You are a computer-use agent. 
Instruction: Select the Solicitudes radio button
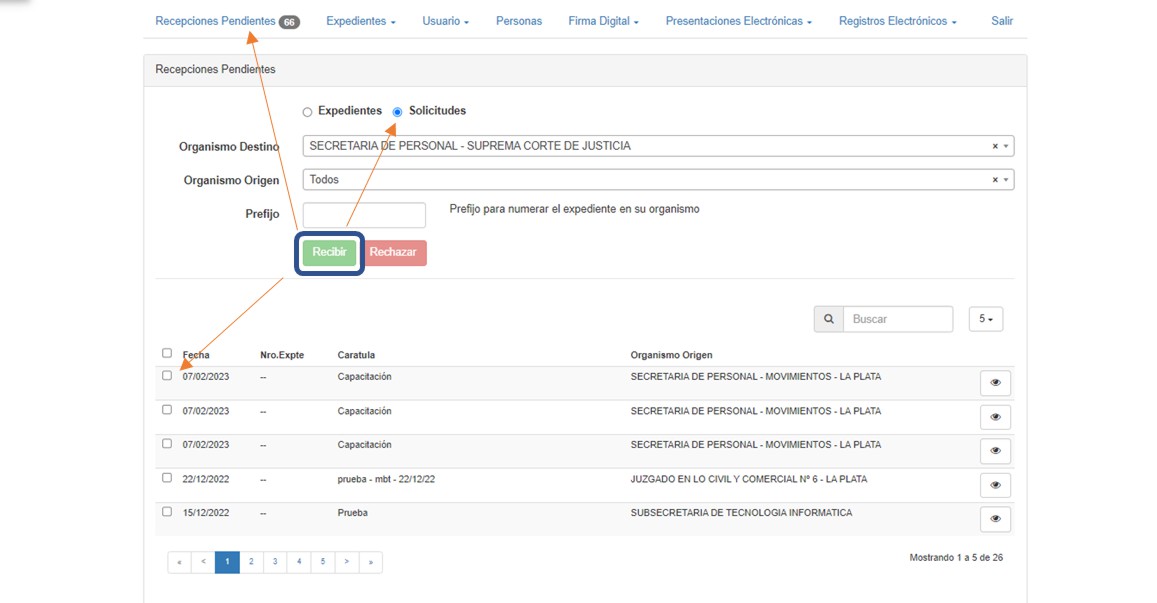(398, 112)
